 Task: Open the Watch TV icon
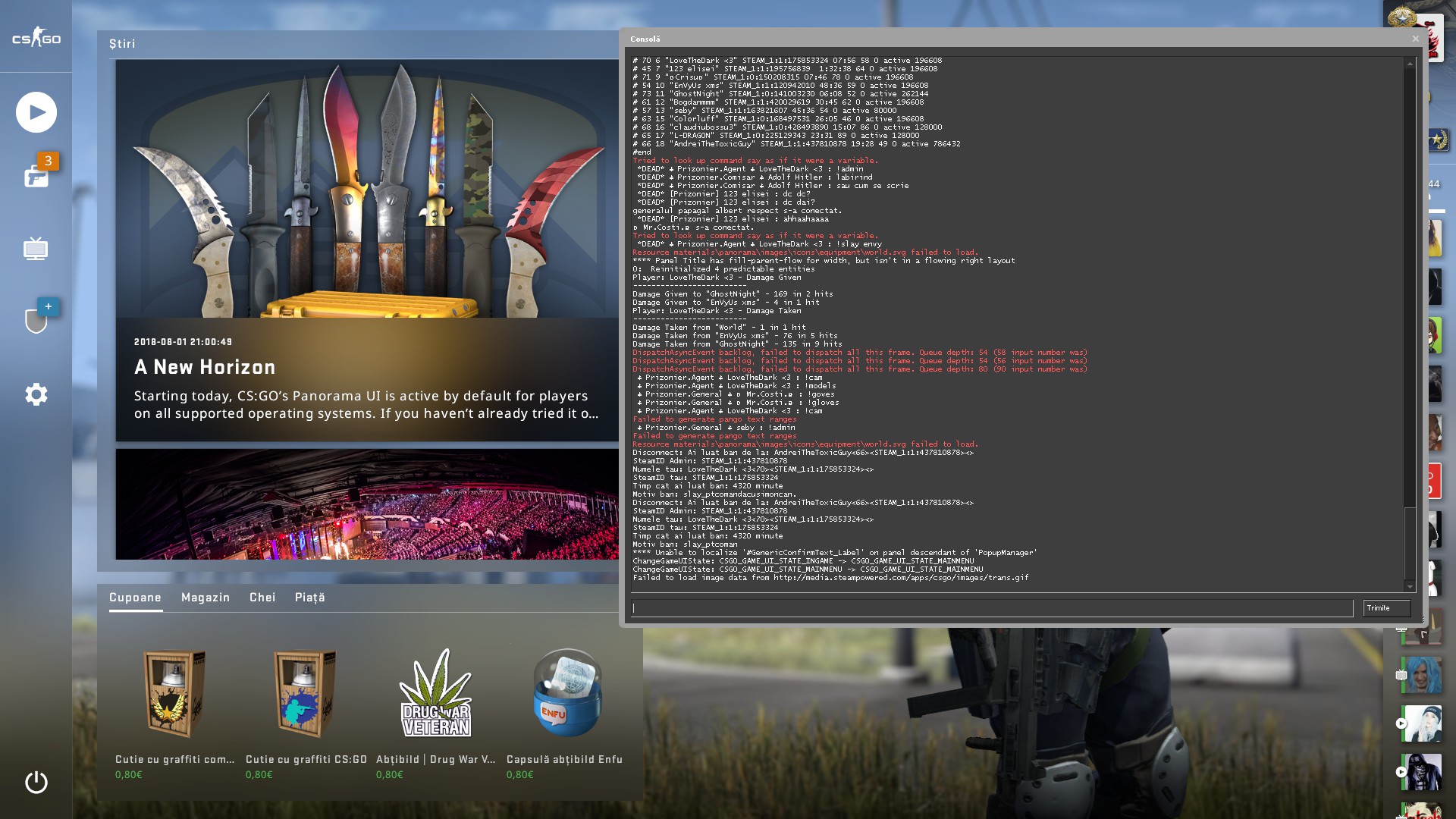pyautogui.click(x=36, y=249)
